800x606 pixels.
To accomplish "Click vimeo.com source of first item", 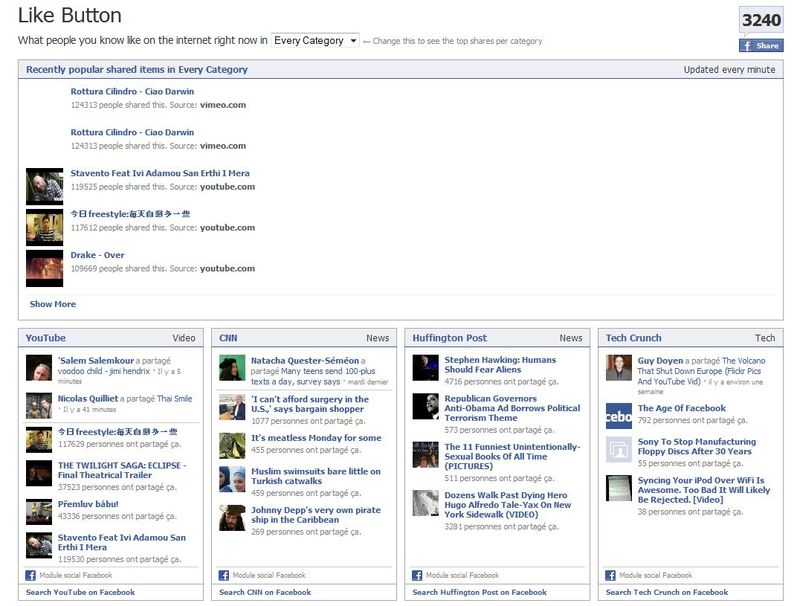I will [x=222, y=105].
